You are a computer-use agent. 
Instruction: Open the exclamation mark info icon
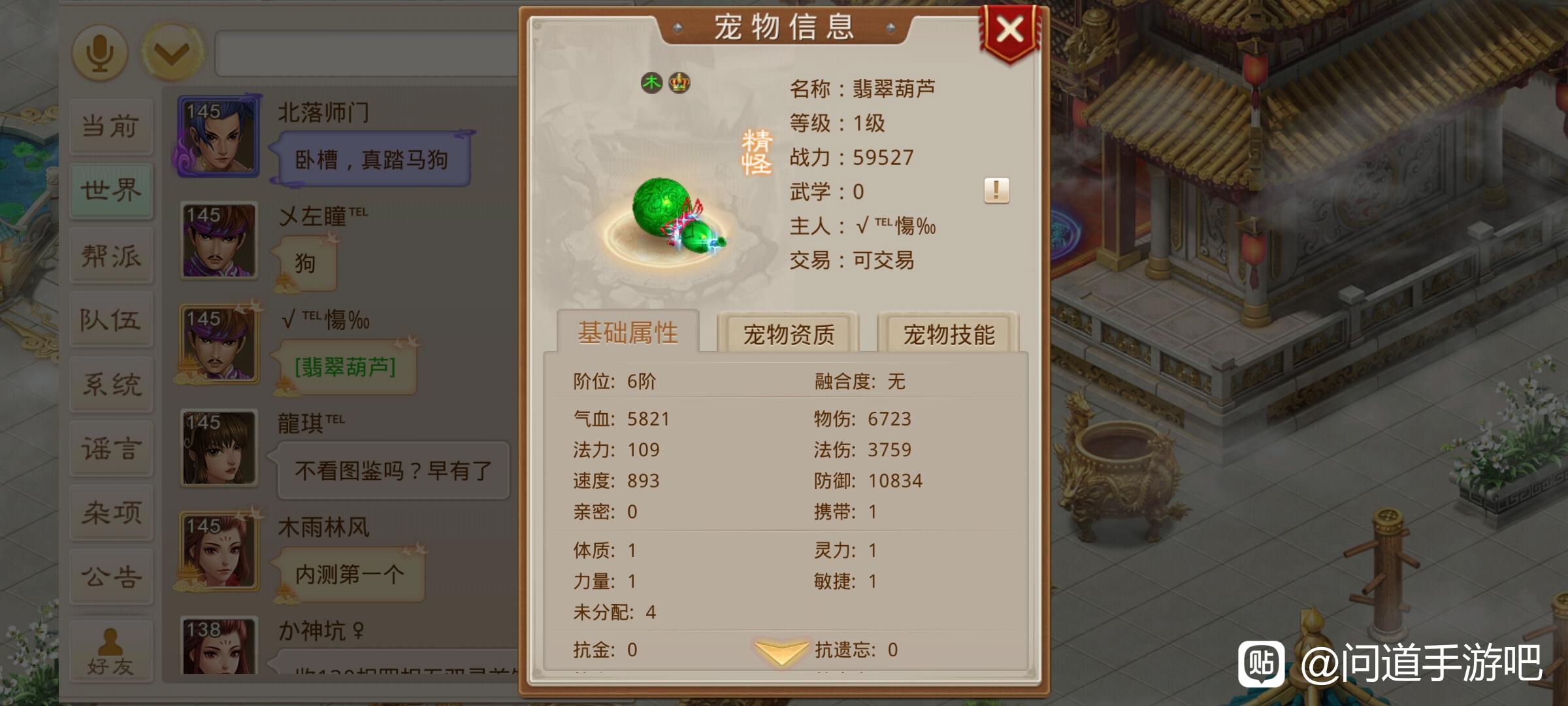coord(996,191)
